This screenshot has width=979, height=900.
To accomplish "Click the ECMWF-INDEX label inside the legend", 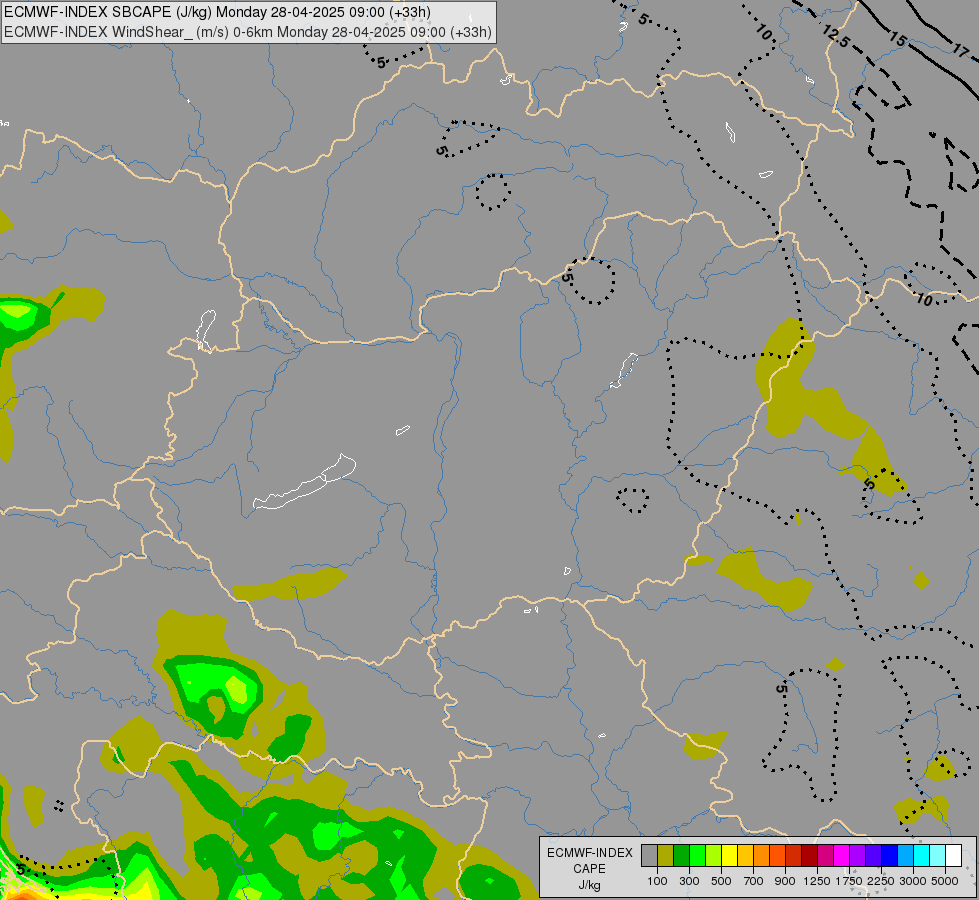I will coord(589,853).
